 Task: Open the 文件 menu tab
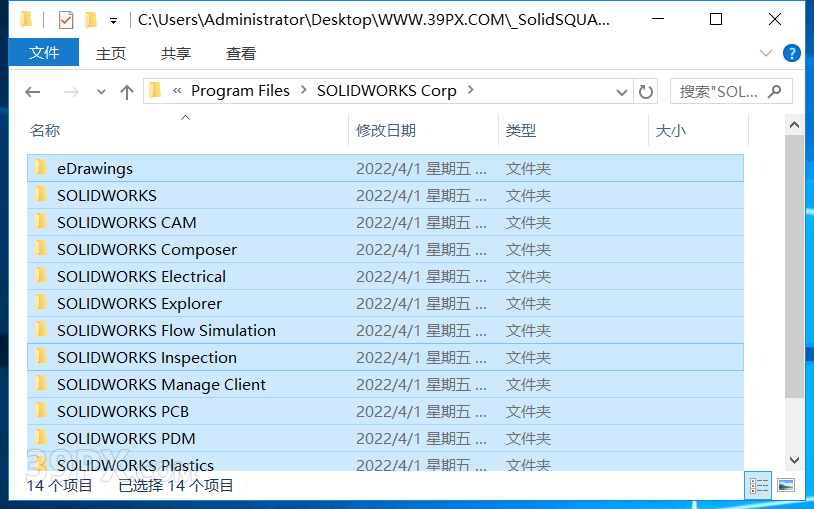44,53
